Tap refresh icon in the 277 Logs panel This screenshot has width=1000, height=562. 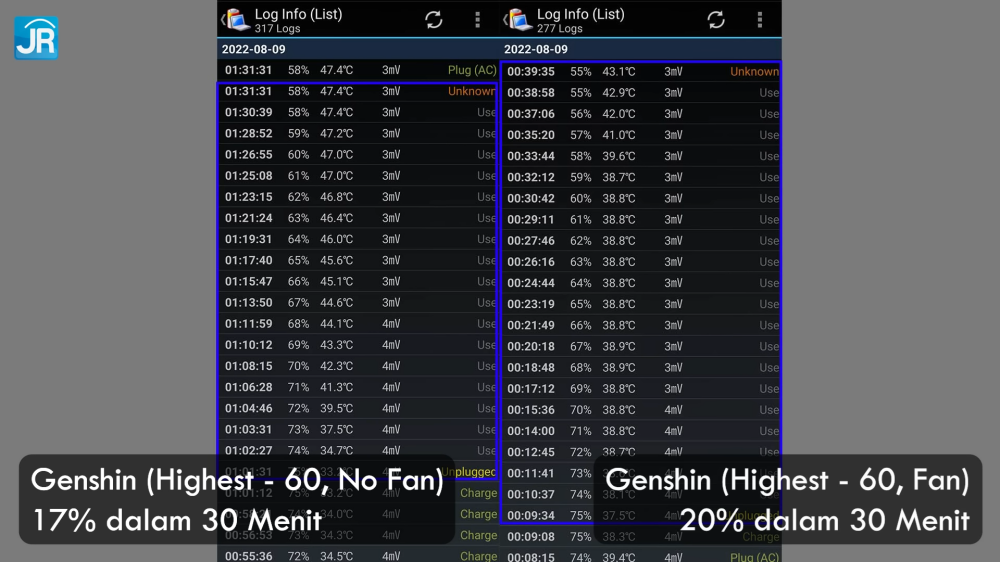pyautogui.click(x=716, y=20)
